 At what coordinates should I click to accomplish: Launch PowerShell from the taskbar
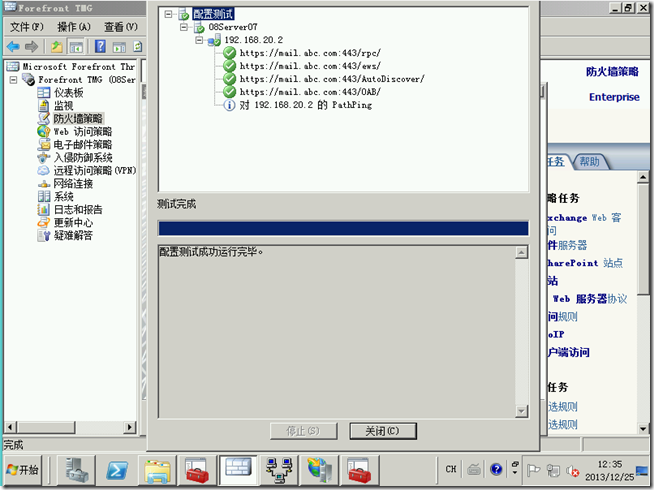click(117, 470)
